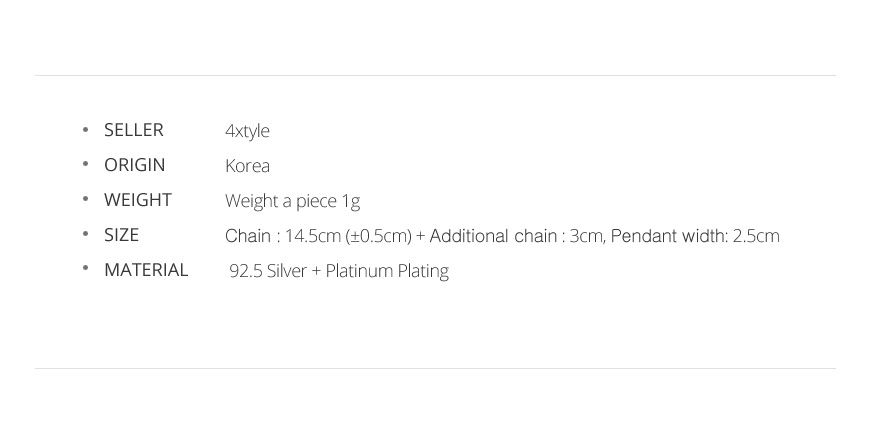Click the ORIGIN label
873x437 pixels.
click(134, 165)
